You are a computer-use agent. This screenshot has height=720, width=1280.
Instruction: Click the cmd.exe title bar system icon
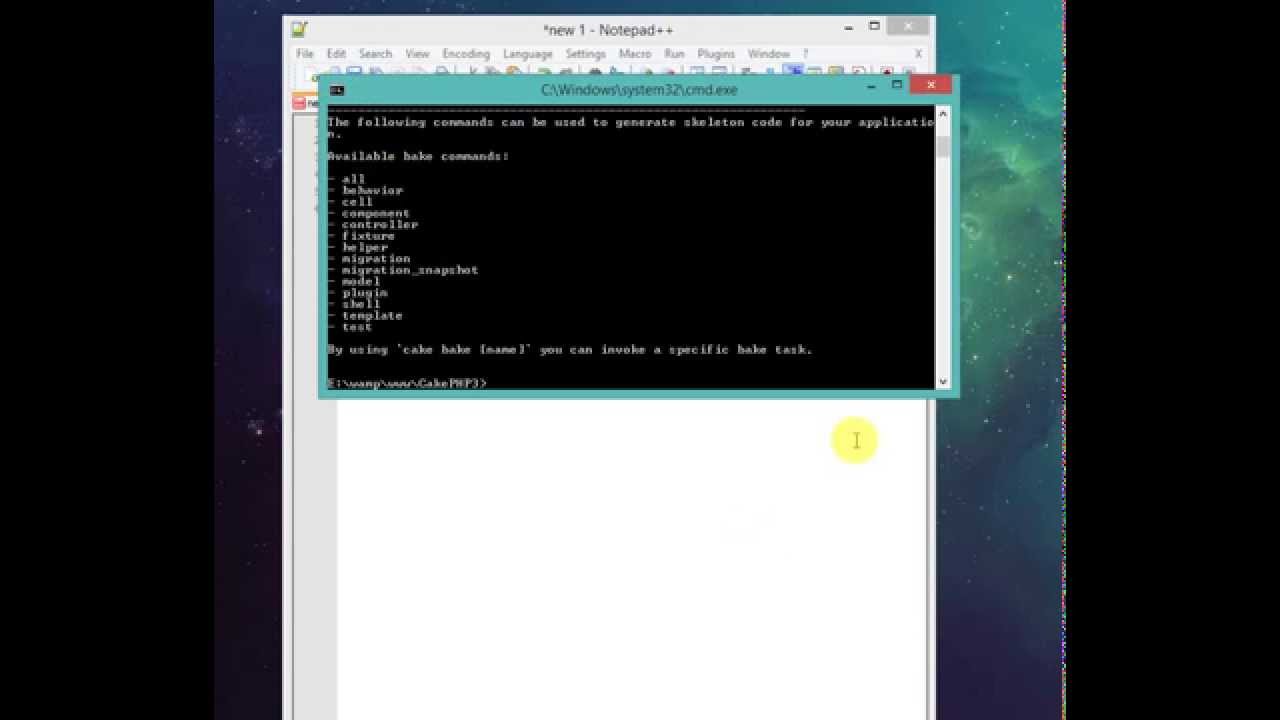[337, 90]
